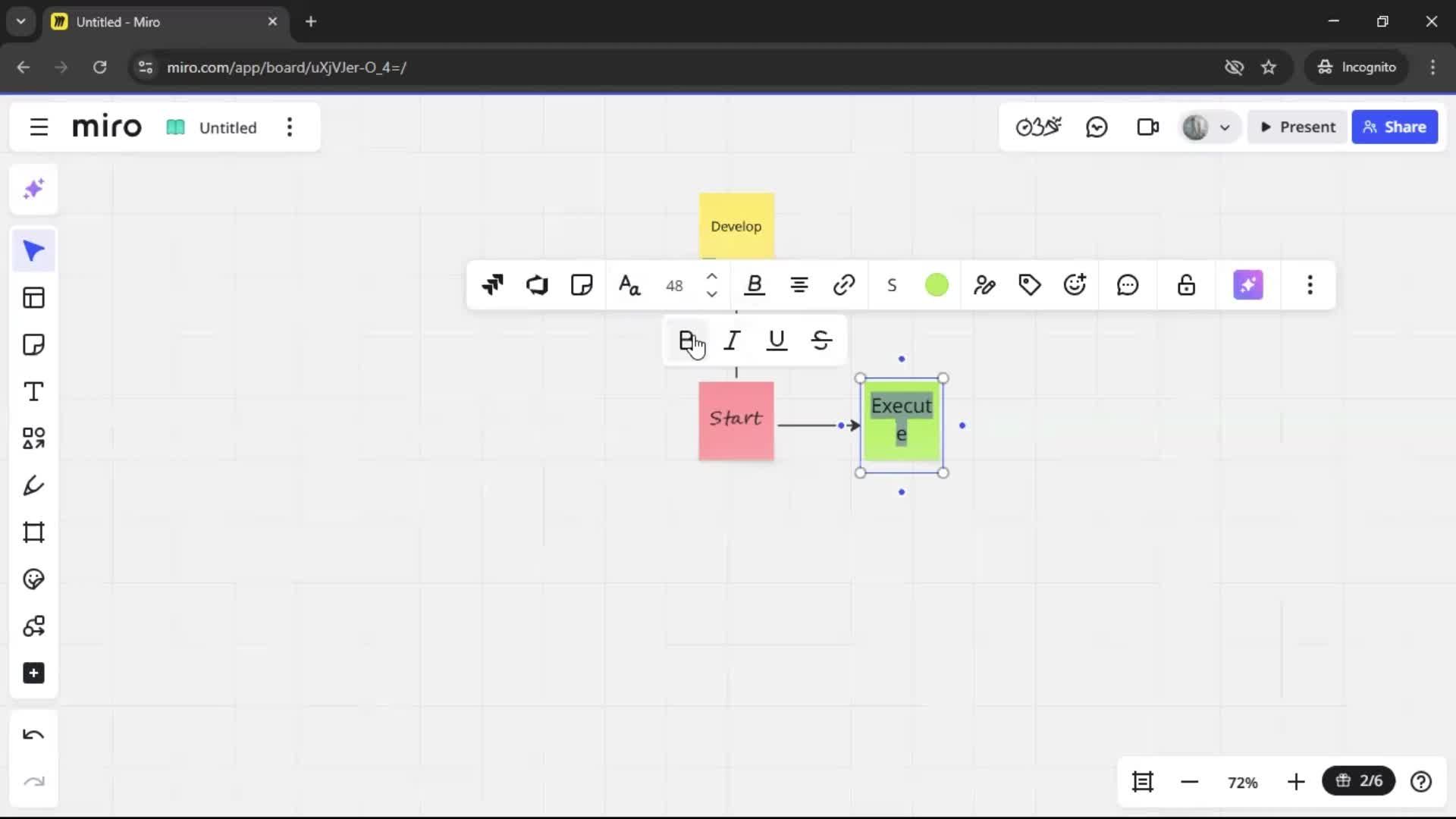The width and height of the screenshot is (1456, 819).
Task: Increase font size with up arrow
Action: (x=711, y=277)
